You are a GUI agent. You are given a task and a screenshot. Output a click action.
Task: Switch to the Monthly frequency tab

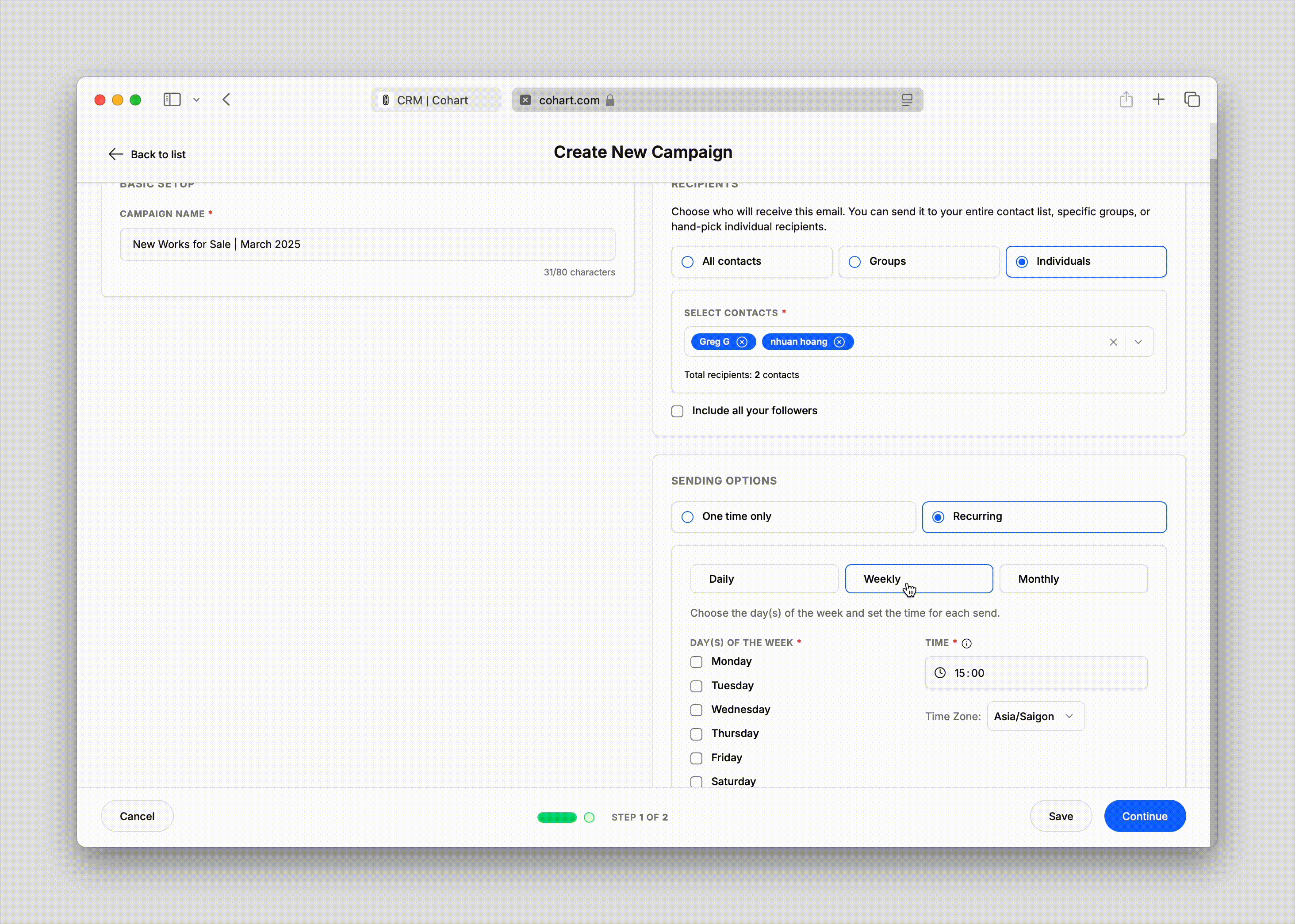point(1073,579)
